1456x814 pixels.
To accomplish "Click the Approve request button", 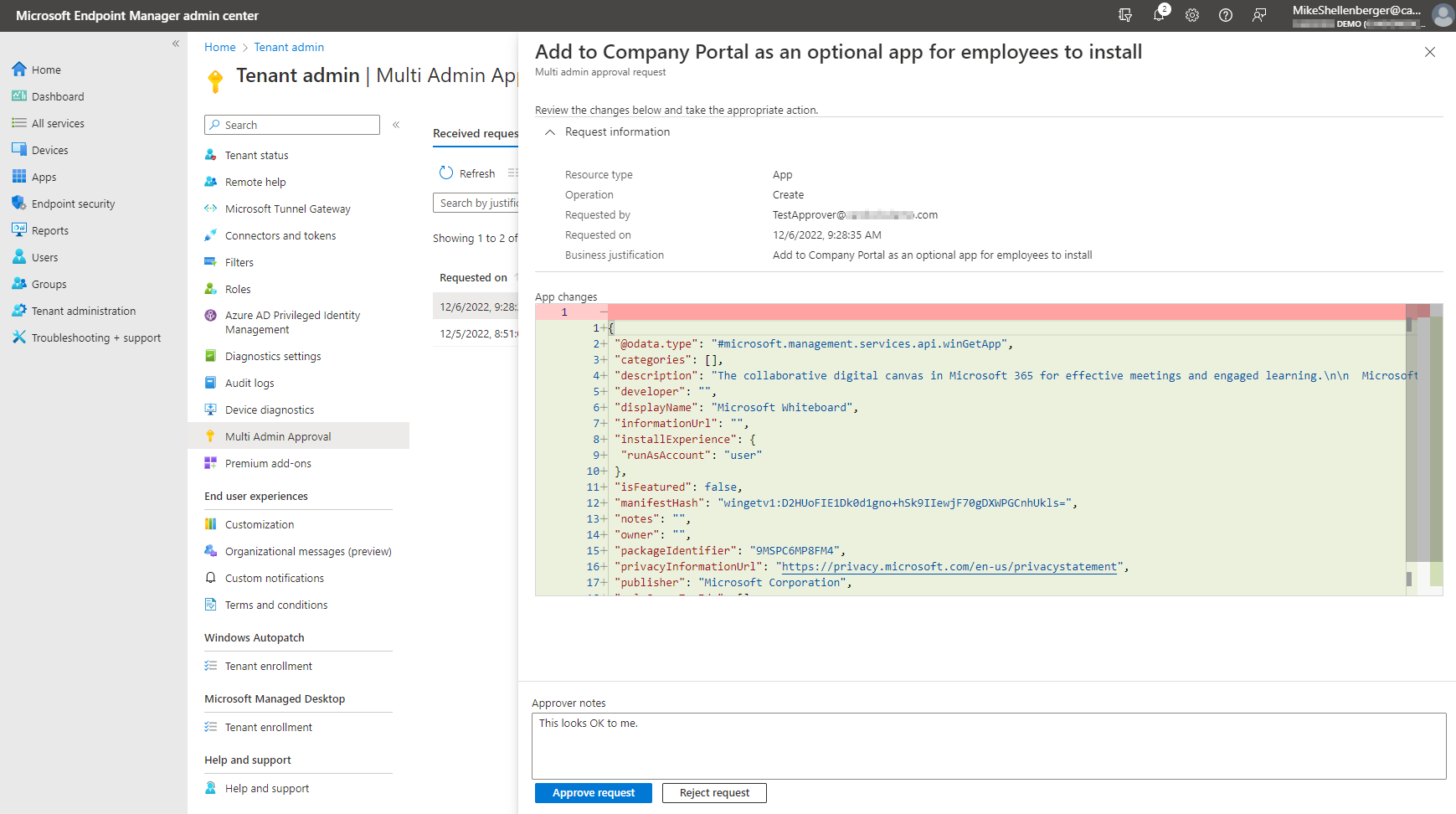I will pos(594,793).
